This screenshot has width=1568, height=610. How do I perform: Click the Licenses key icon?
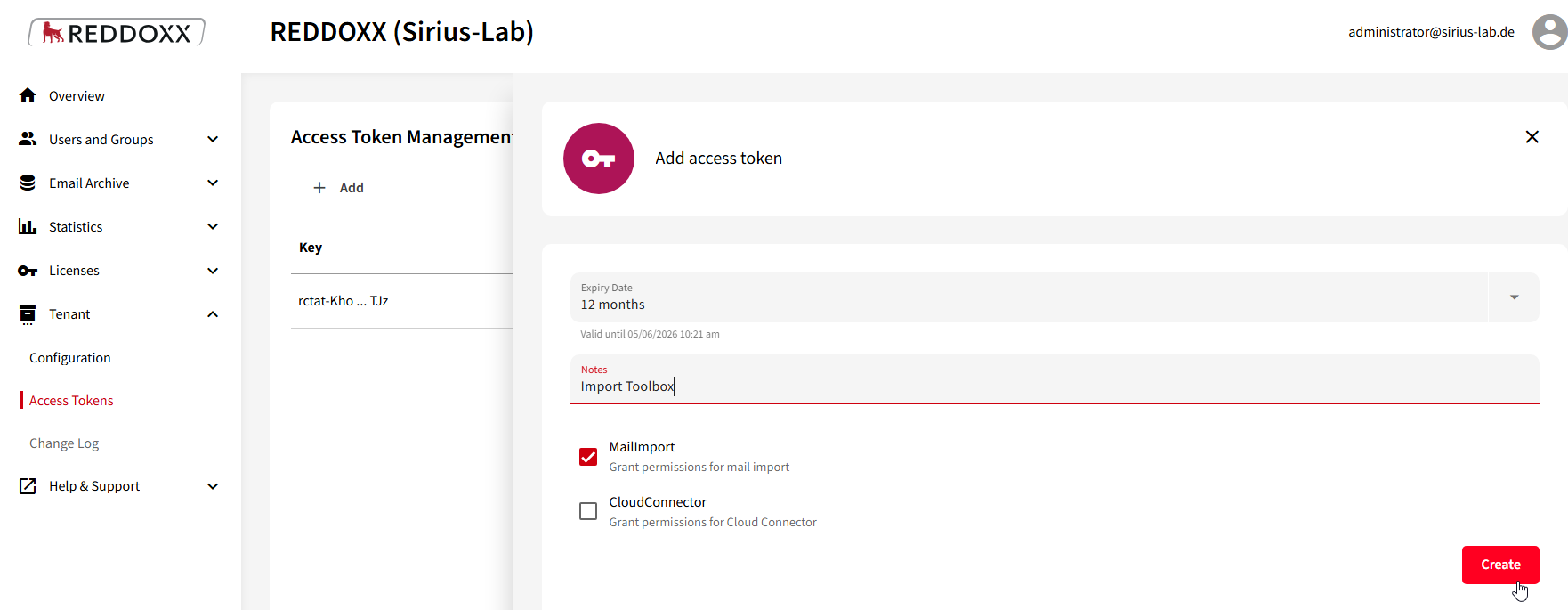point(28,271)
